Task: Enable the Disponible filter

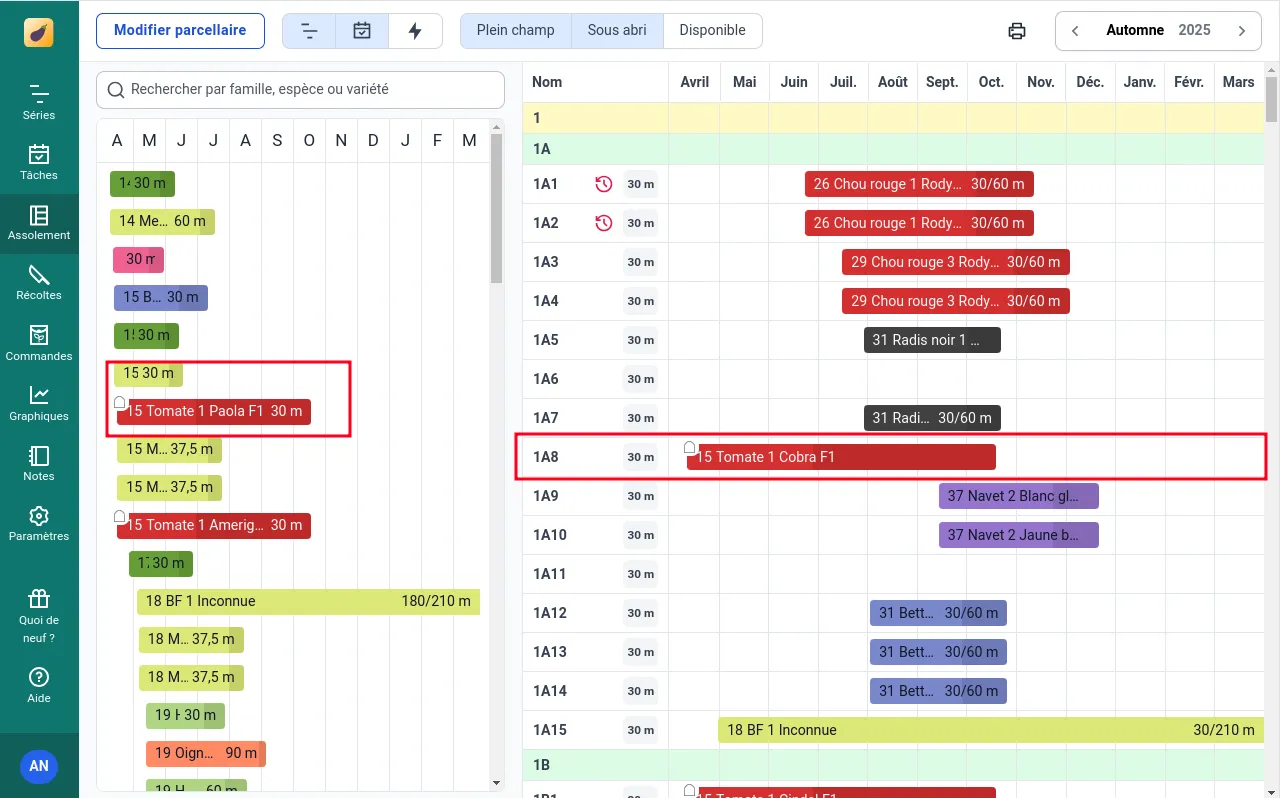Action: pyautogui.click(x=712, y=31)
